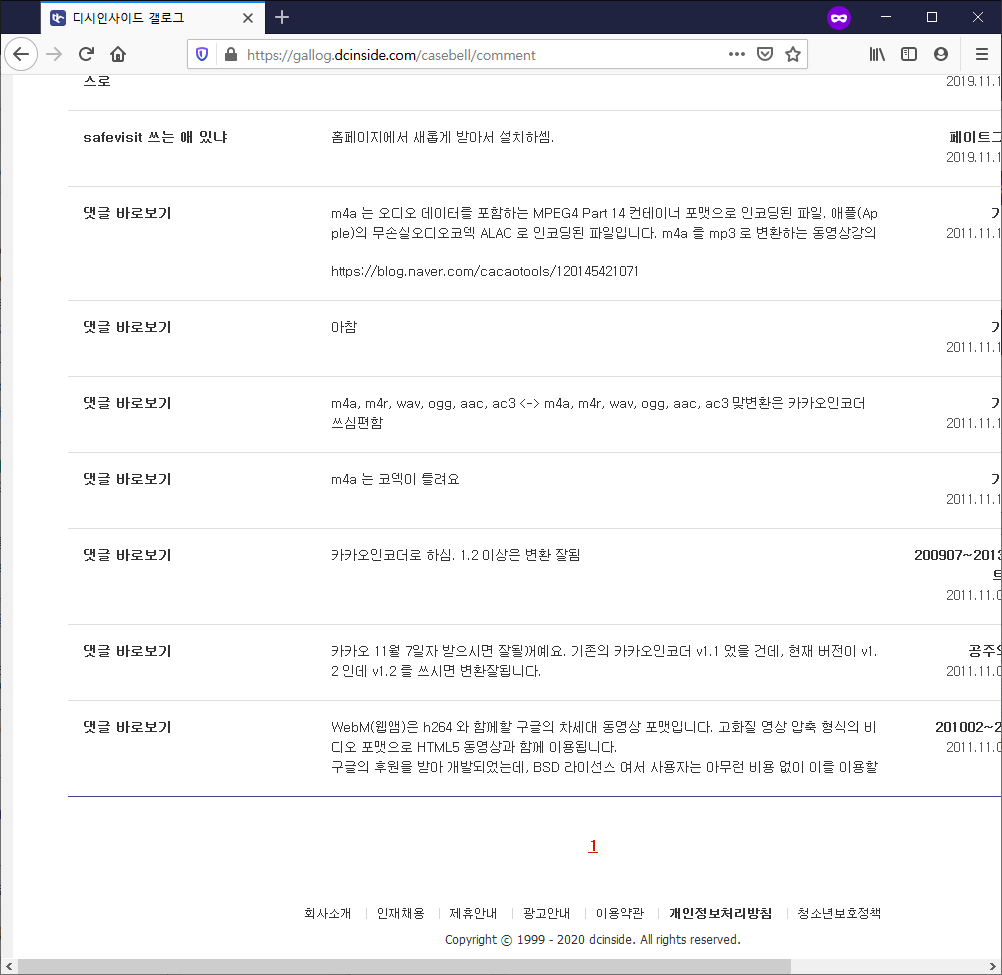Click the horizontal scrollbar left arrow
The image size is (1002, 975).
(8, 967)
